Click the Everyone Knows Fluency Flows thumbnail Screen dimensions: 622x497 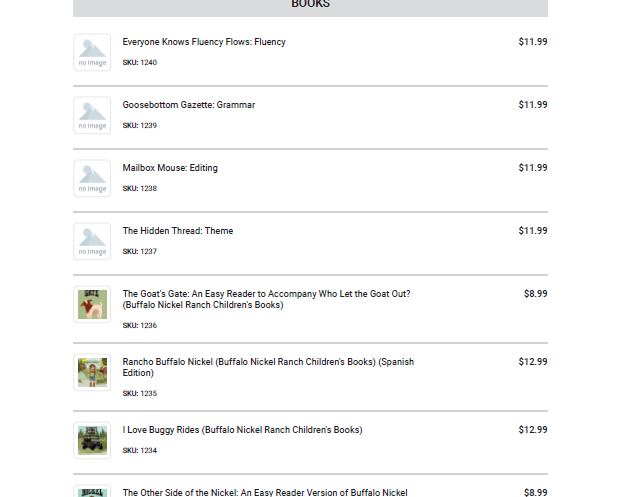pos(92,52)
